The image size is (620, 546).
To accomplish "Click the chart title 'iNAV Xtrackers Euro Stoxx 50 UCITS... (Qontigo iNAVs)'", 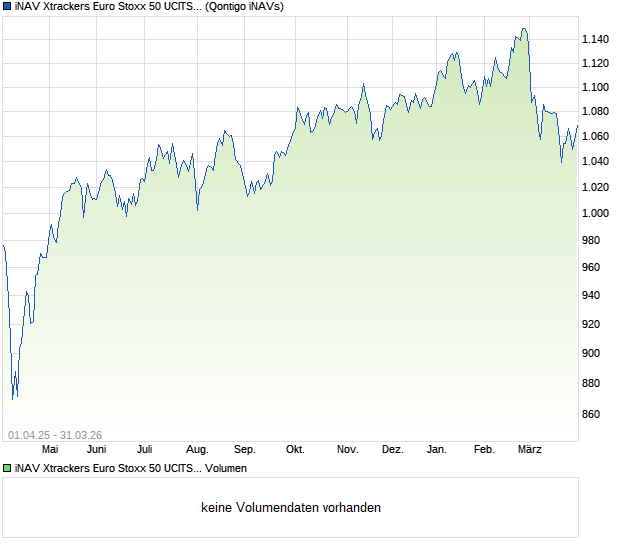I will coord(149,7).
